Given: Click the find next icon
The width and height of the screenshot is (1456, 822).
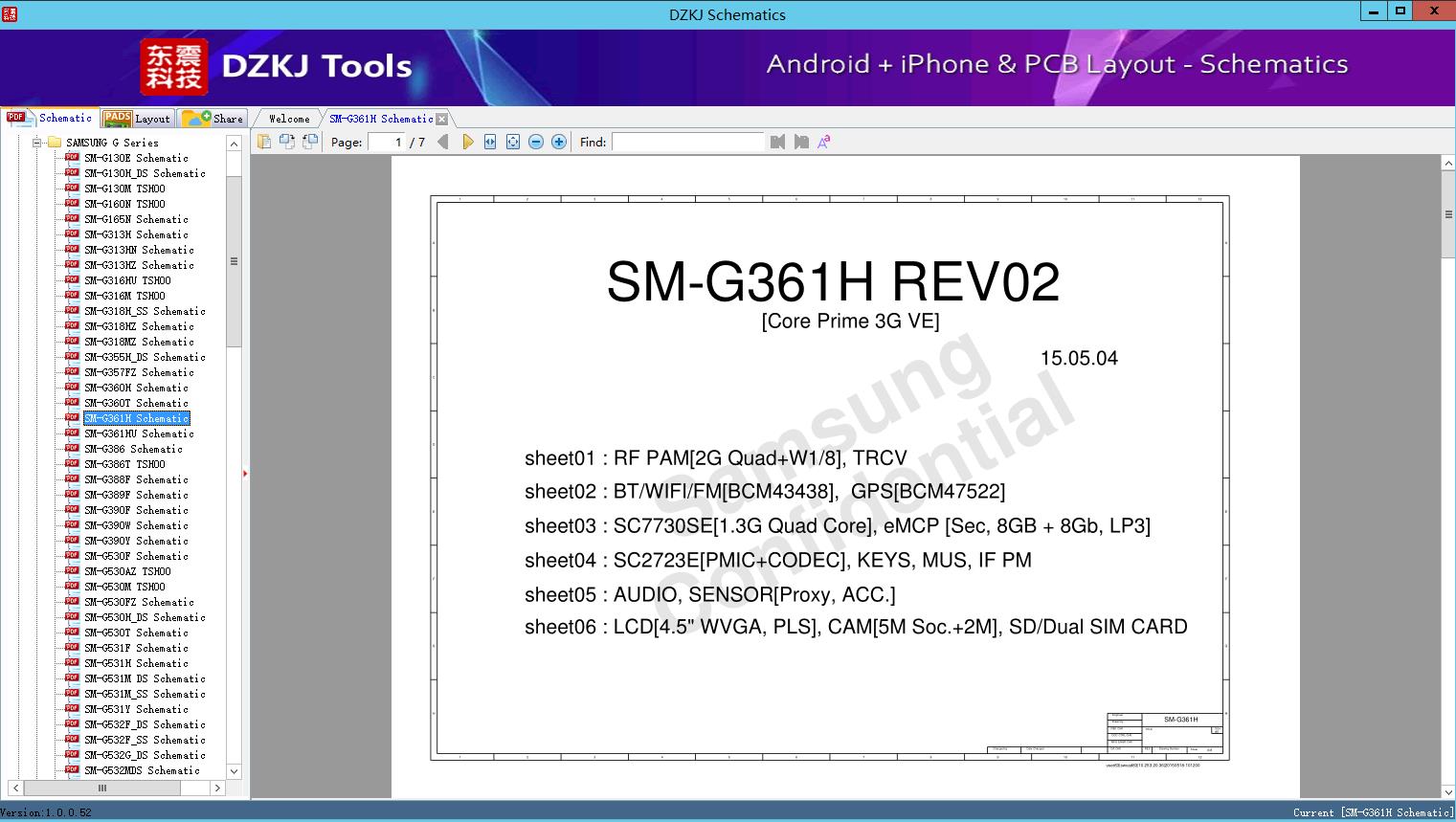Looking at the screenshot, I should (801, 142).
